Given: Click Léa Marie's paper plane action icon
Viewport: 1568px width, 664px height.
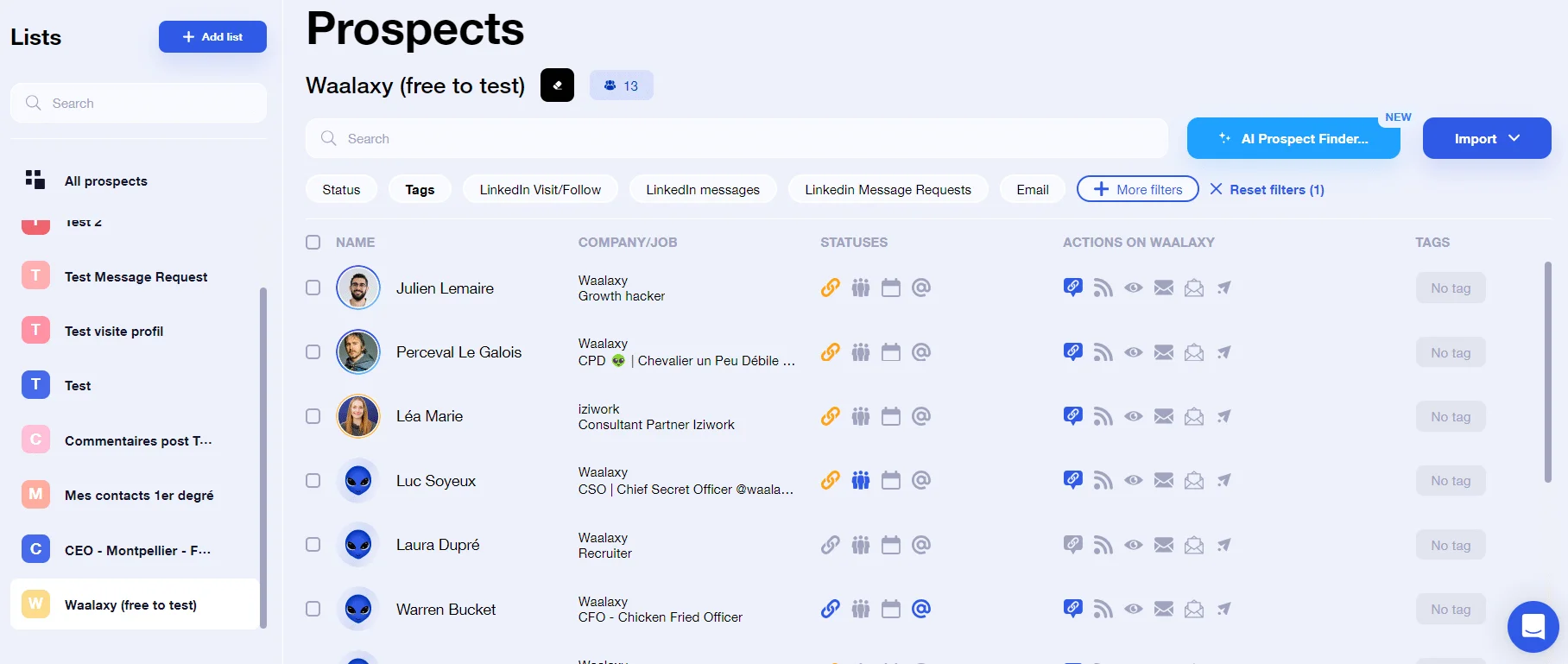Looking at the screenshot, I should [1224, 416].
